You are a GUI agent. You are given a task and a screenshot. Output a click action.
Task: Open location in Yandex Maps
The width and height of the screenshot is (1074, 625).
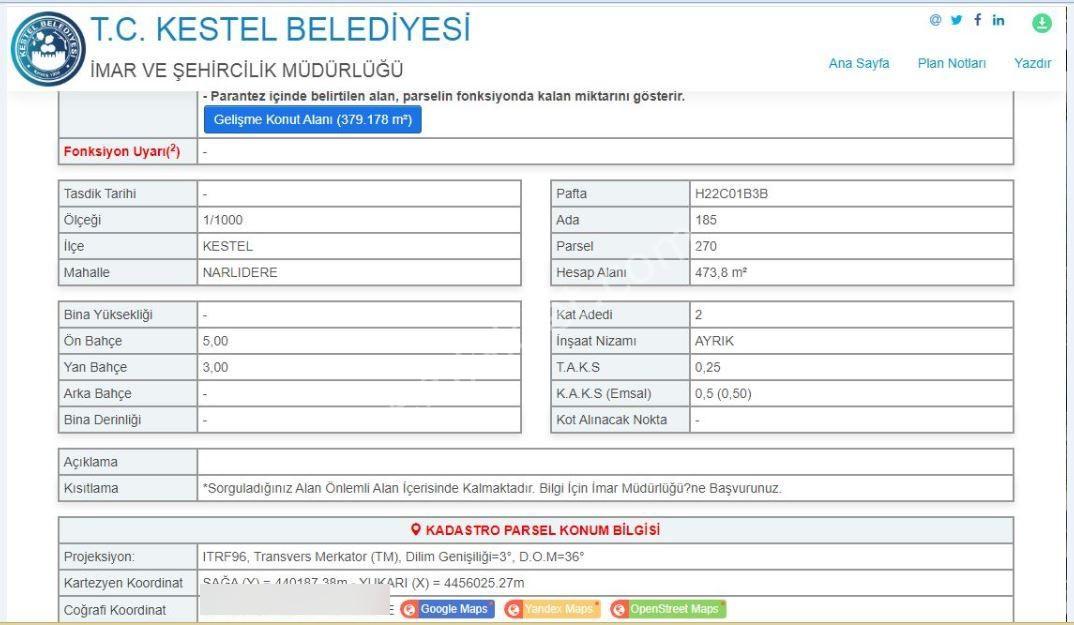coord(551,609)
